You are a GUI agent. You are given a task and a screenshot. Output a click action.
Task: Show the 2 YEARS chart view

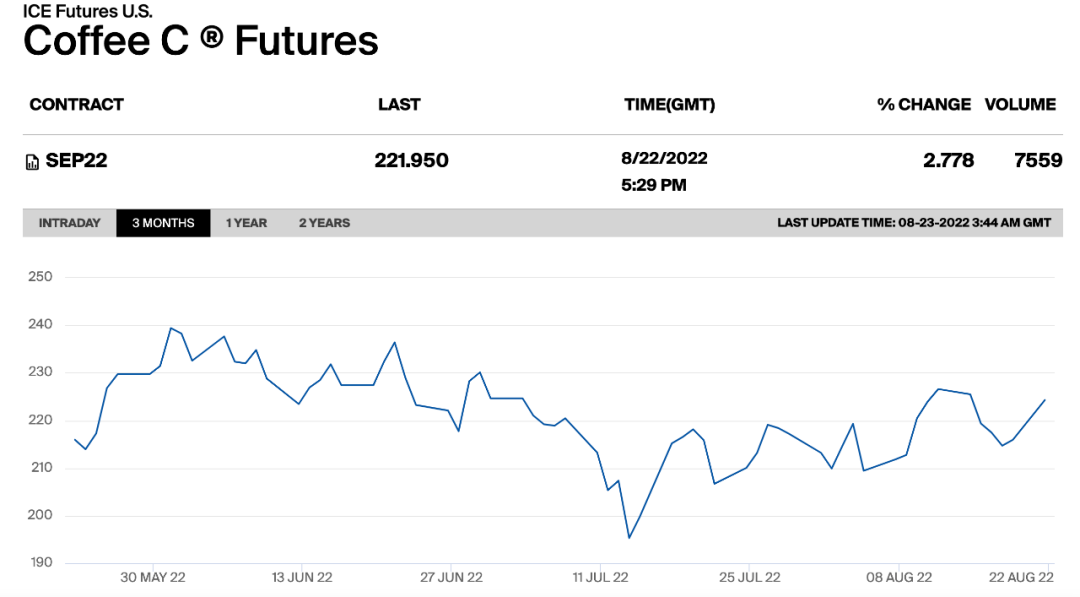324,223
